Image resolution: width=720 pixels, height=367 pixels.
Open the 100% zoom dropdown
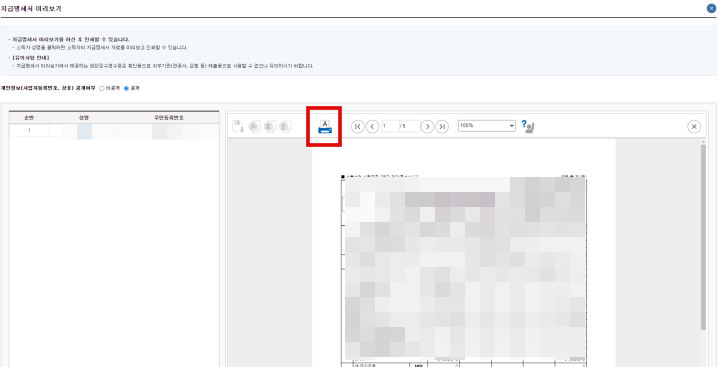[x=487, y=125]
